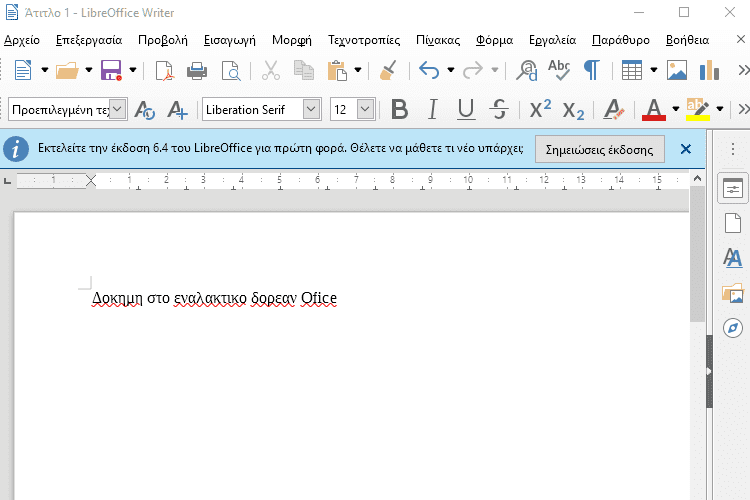The height and width of the screenshot is (500, 750).
Task: Open the sidebar Navigator compass icon
Action: click(732, 328)
